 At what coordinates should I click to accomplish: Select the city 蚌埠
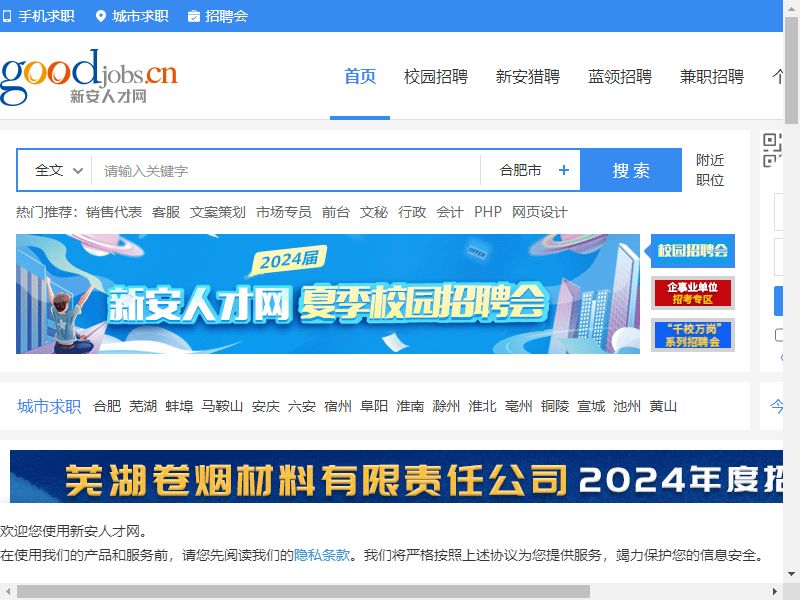(179, 407)
